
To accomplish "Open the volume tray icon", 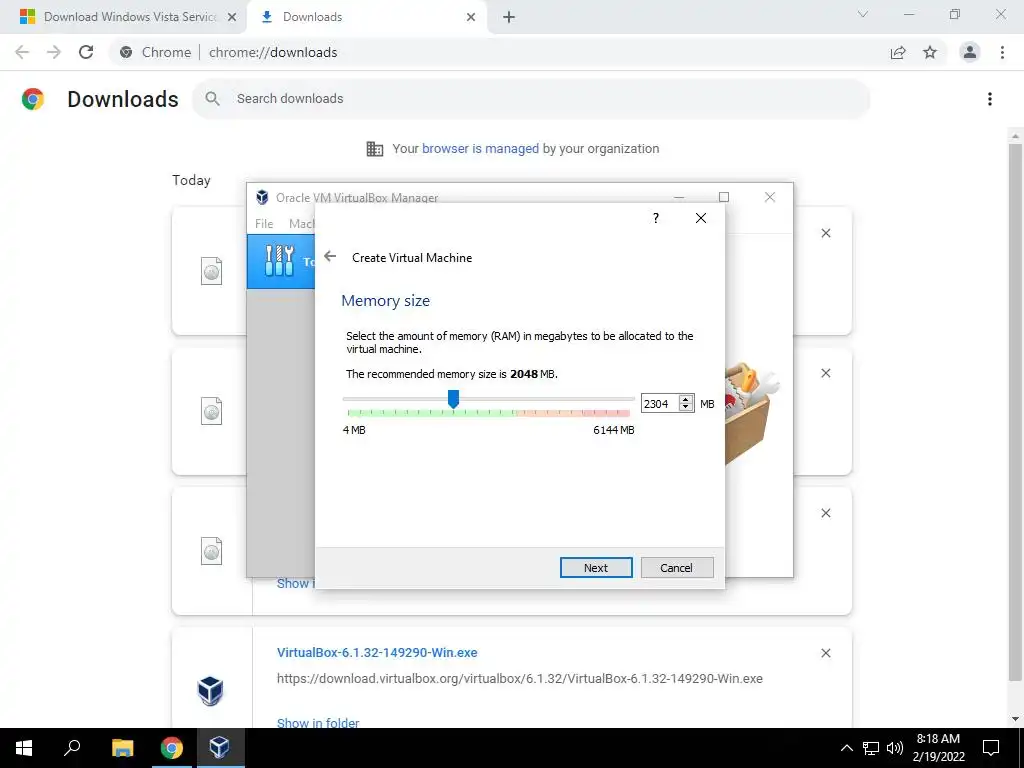I will tap(895, 748).
